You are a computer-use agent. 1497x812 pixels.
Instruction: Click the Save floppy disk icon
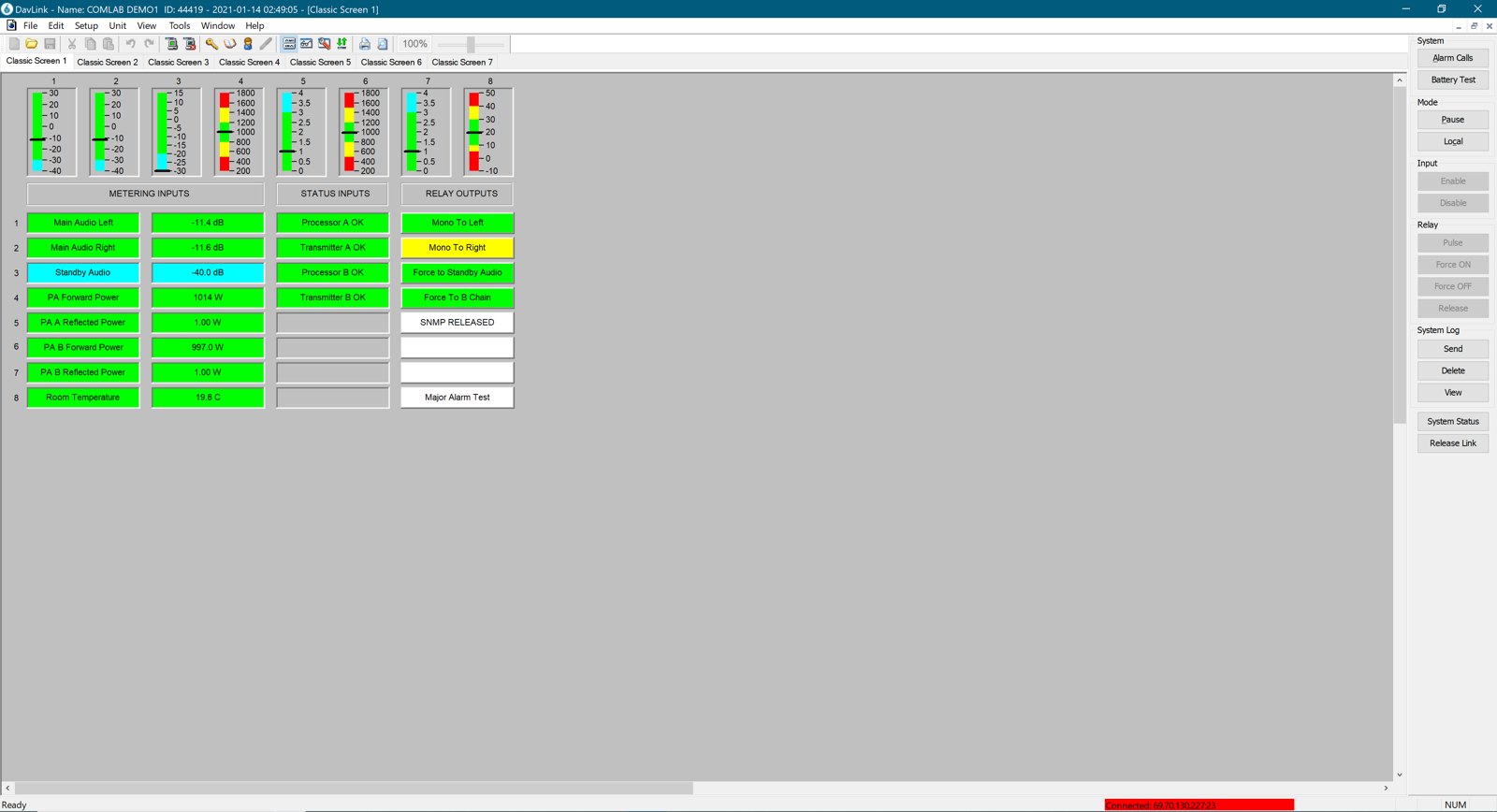click(x=50, y=44)
